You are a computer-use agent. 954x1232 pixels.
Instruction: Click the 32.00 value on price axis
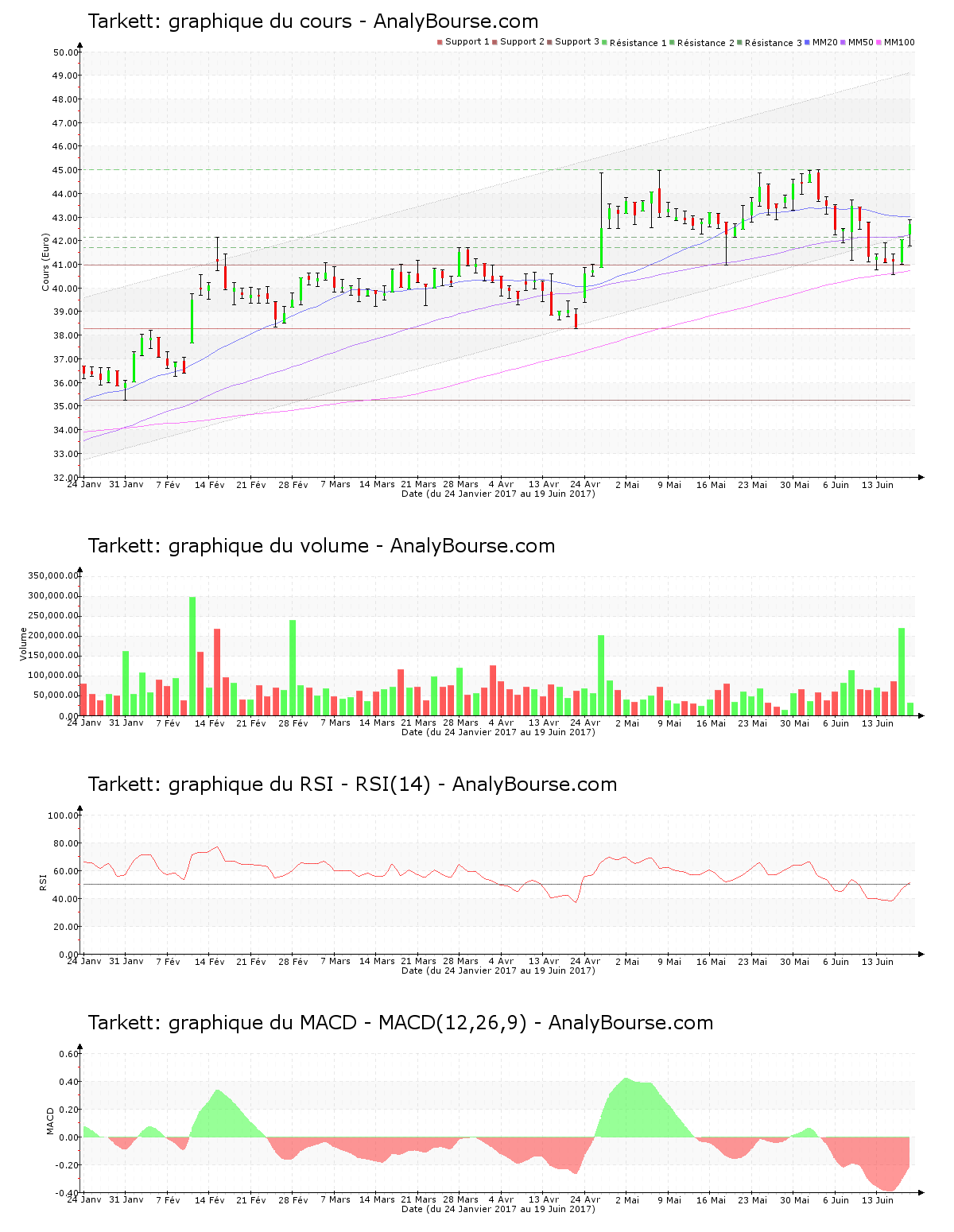(65, 478)
